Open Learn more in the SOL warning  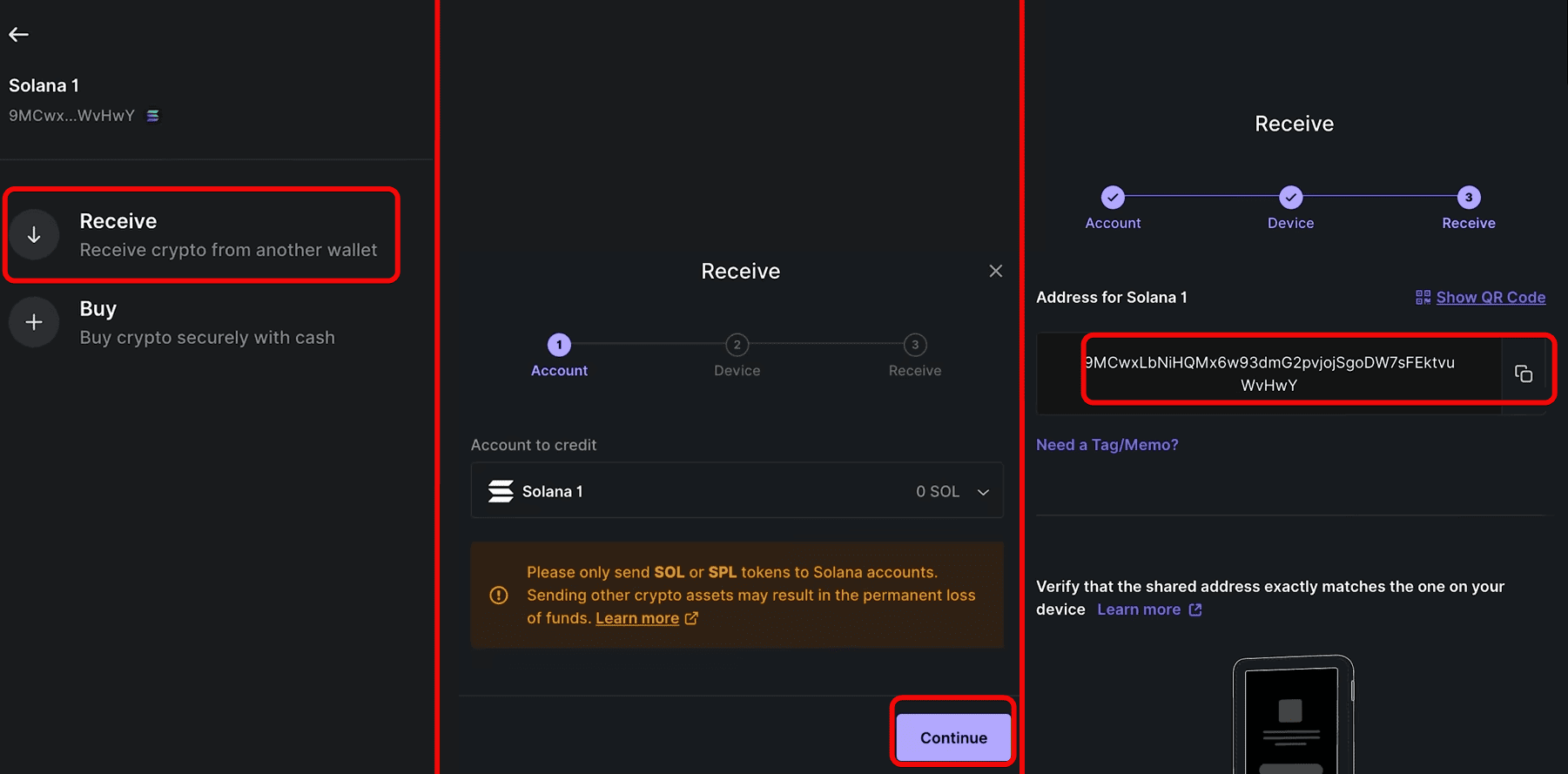pos(637,618)
